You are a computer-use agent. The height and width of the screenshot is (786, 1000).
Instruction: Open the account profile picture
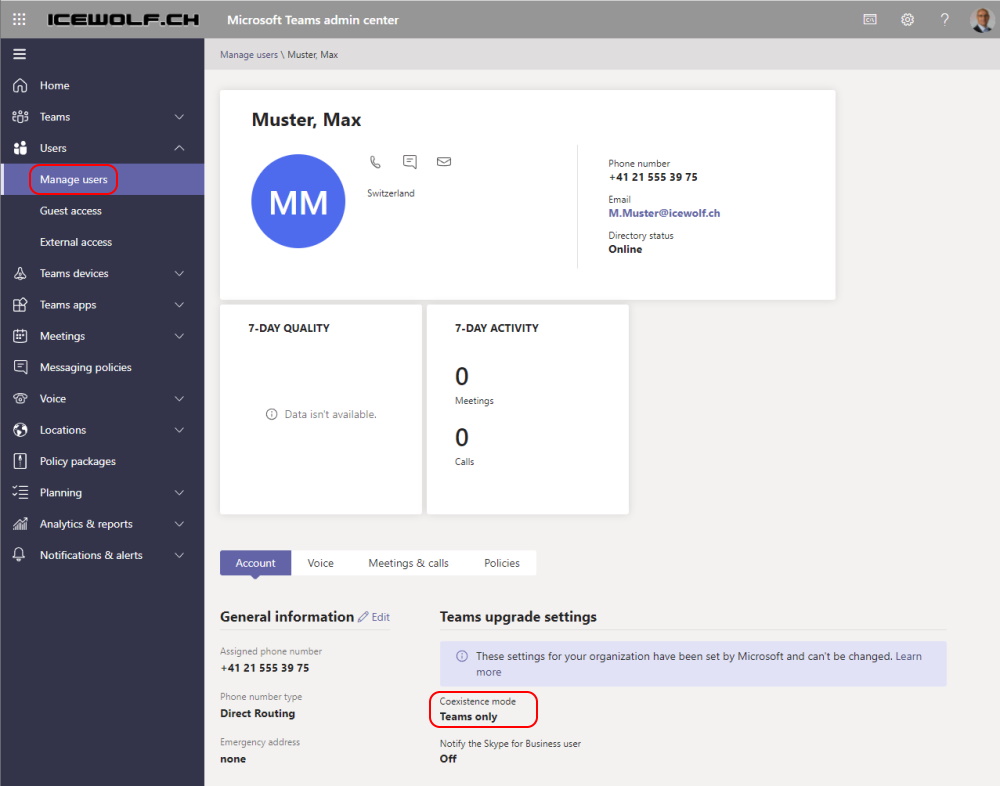pos(982,20)
